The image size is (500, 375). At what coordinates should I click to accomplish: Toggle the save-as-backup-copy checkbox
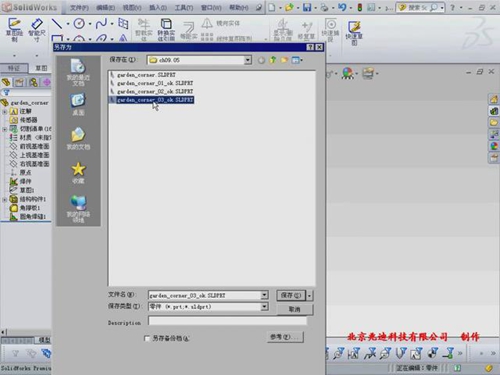point(147,338)
